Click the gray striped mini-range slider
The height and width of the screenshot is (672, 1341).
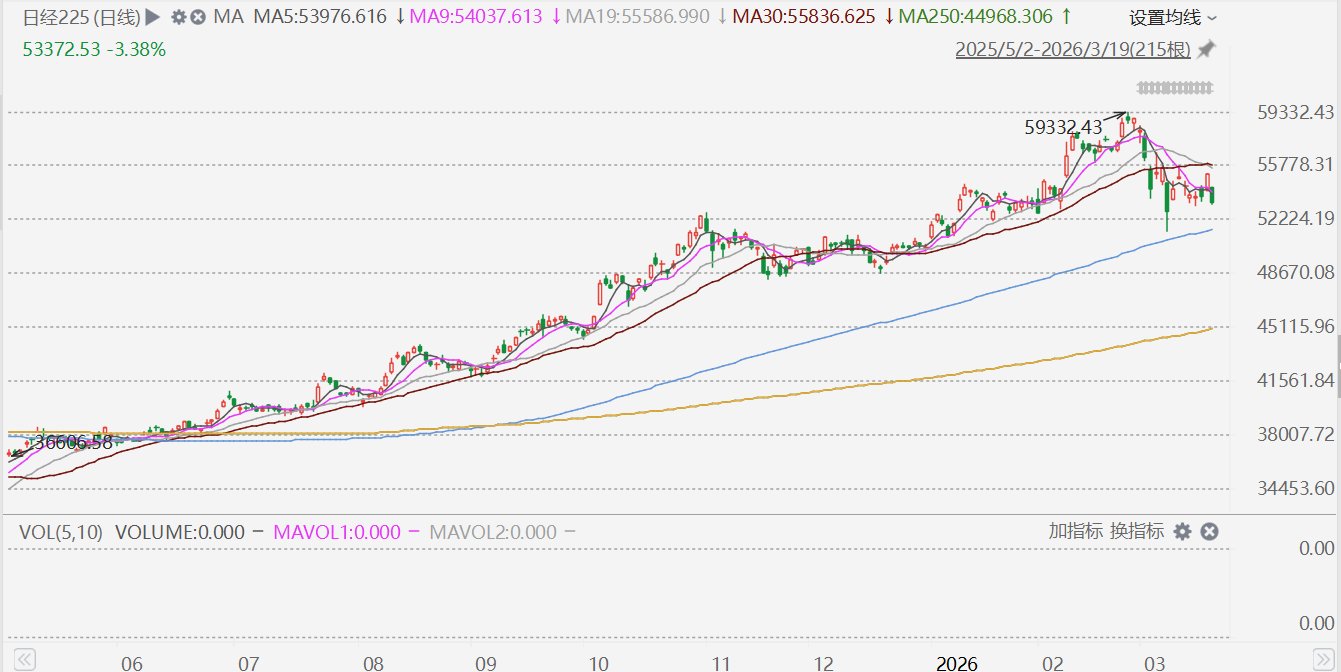(1175, 88)
